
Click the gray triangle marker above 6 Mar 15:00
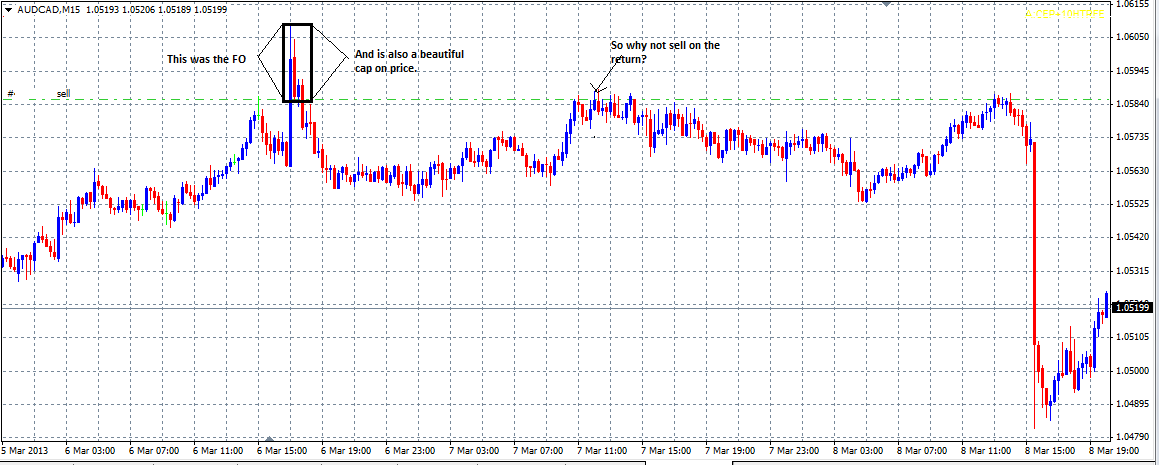pyautogui.click(x=267, y=438)
